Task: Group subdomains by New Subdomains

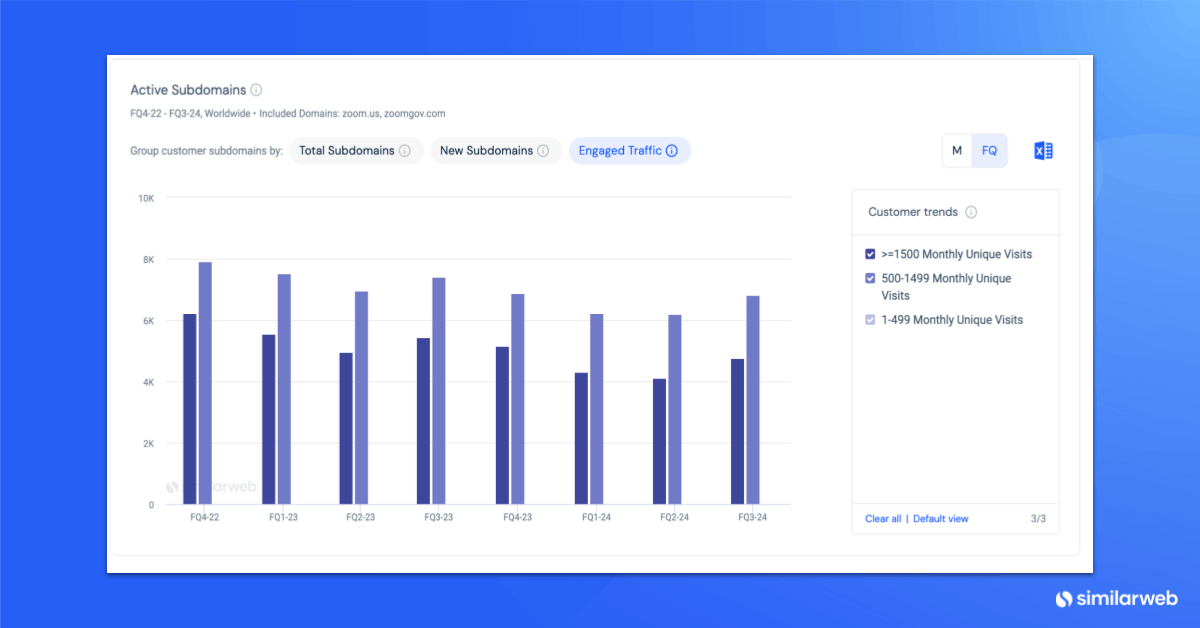Action: (x=489, y=150)
